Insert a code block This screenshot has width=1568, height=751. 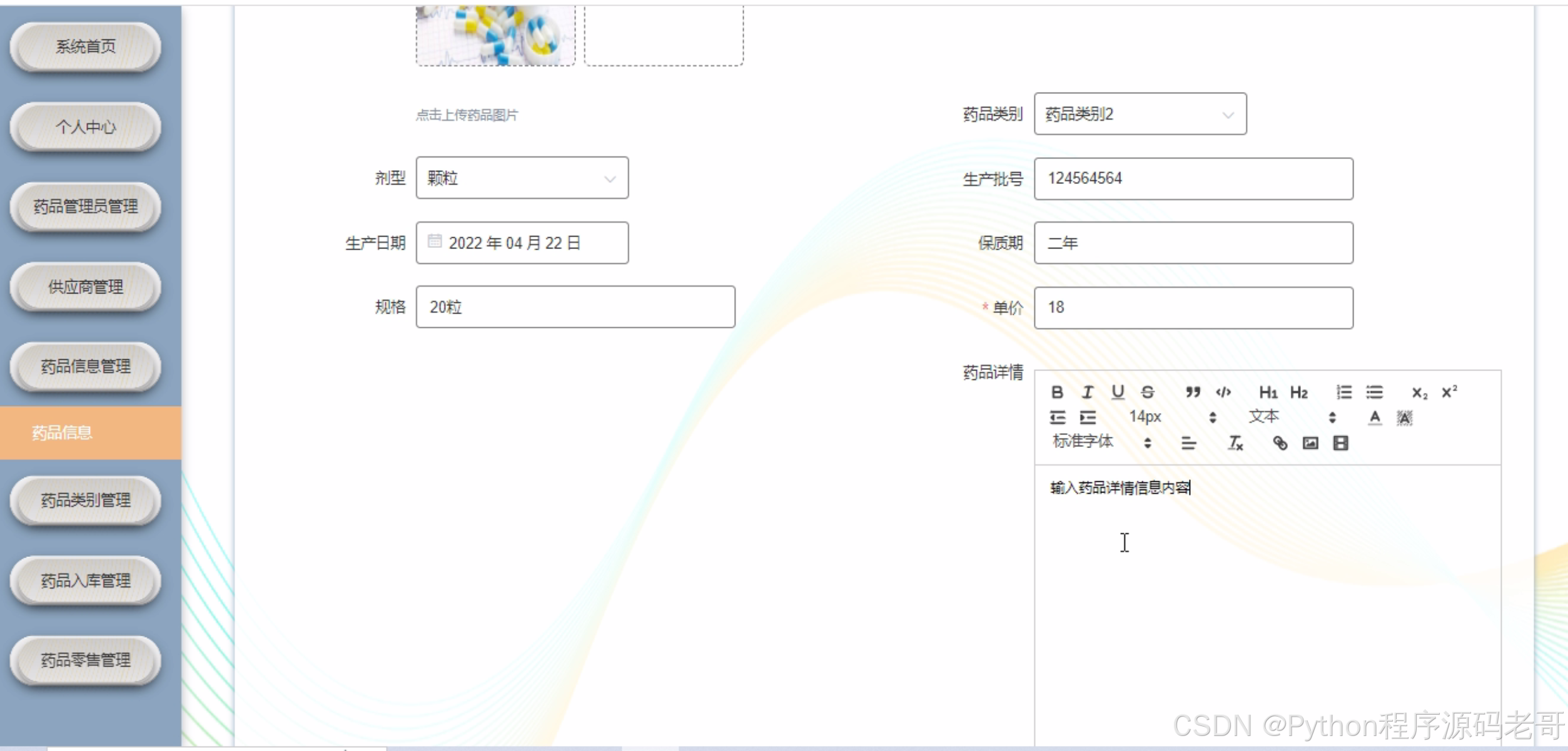click(1223, 392)
